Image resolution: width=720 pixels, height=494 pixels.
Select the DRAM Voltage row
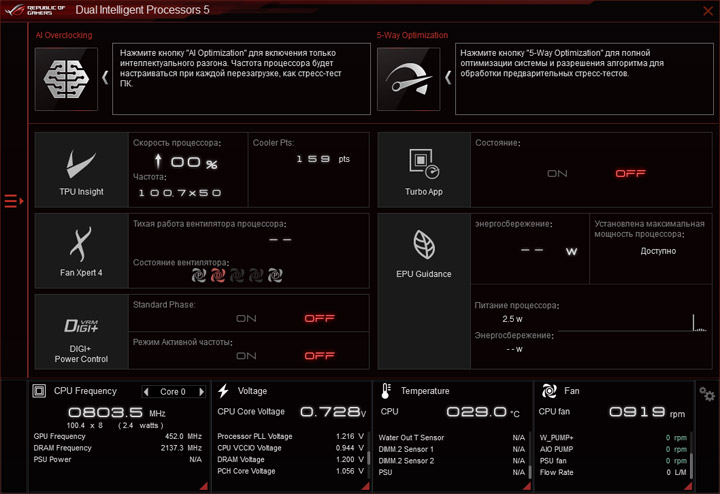(291, 459)
